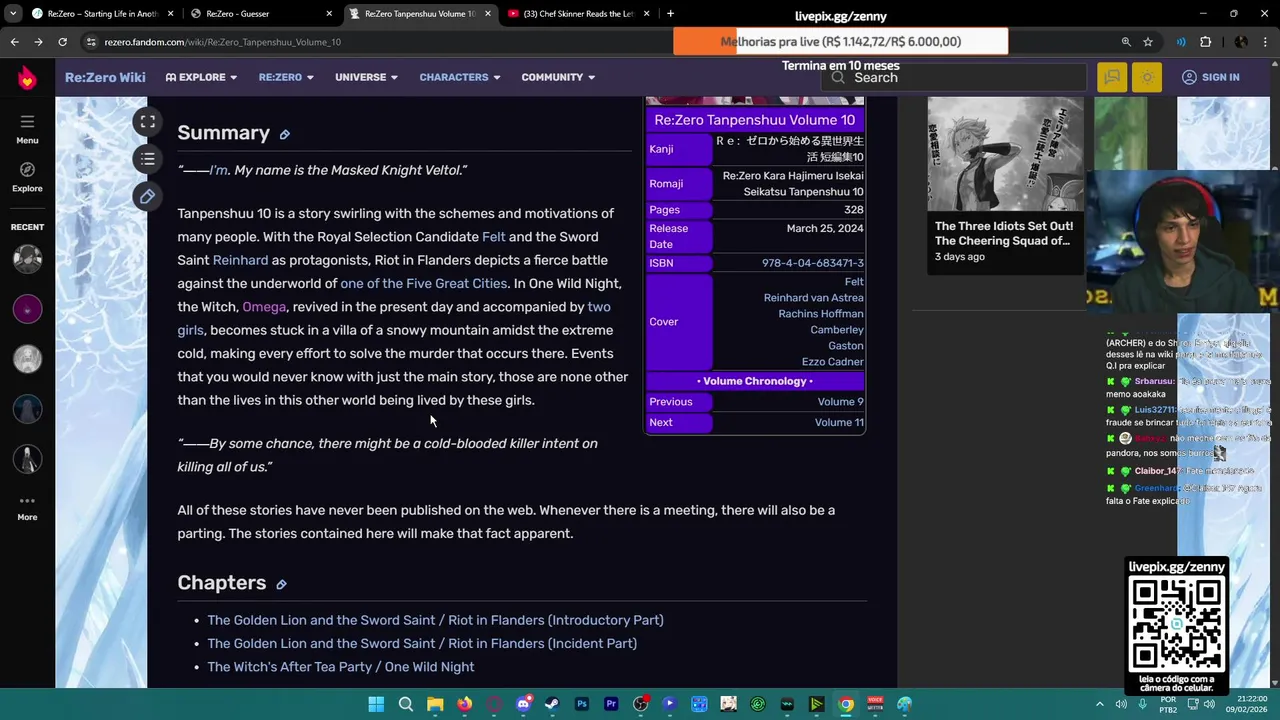The width and height of the screenshot is (1280, 720).
Task: Expand the UNIVERSE dropdown menu
Action: [x=366, y=77]
